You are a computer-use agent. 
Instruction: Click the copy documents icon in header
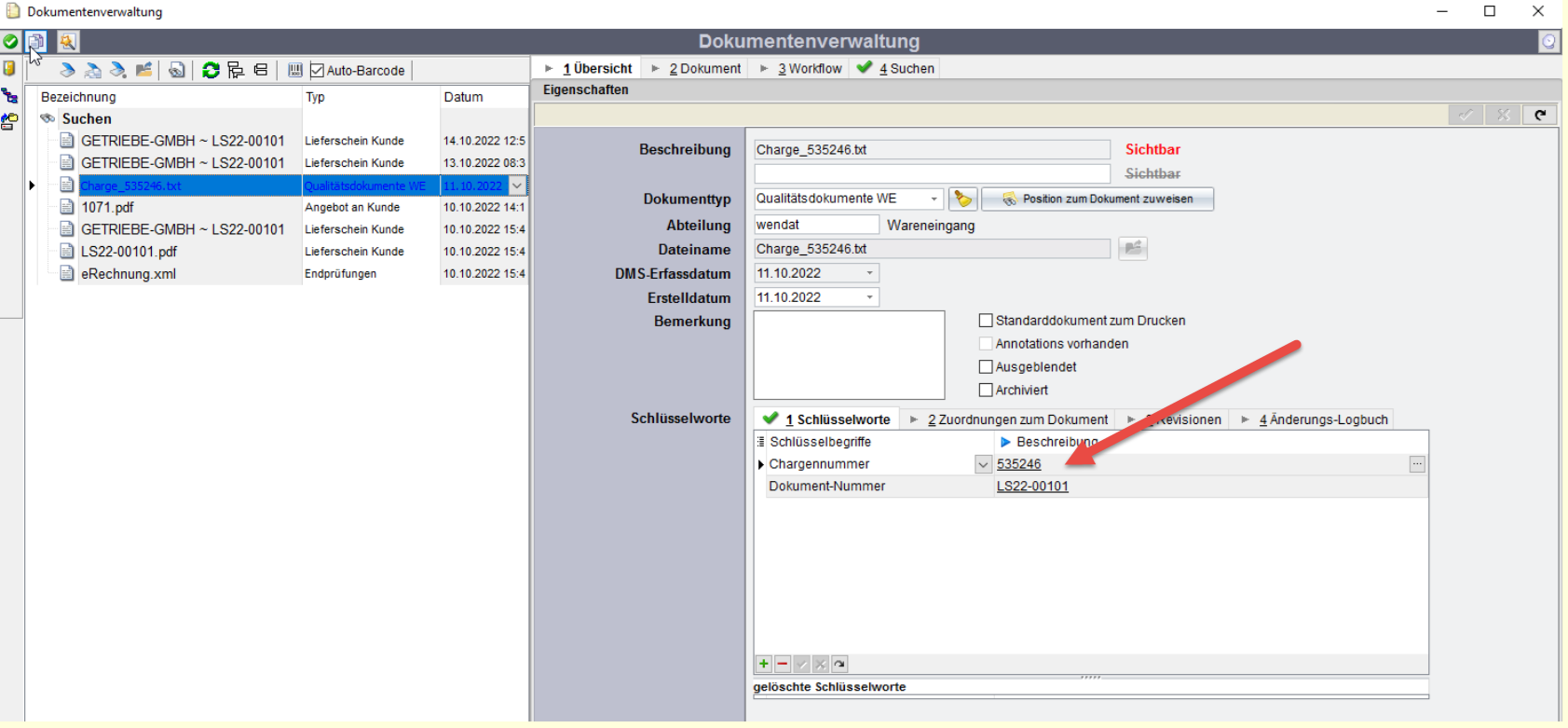pos(36,42)
